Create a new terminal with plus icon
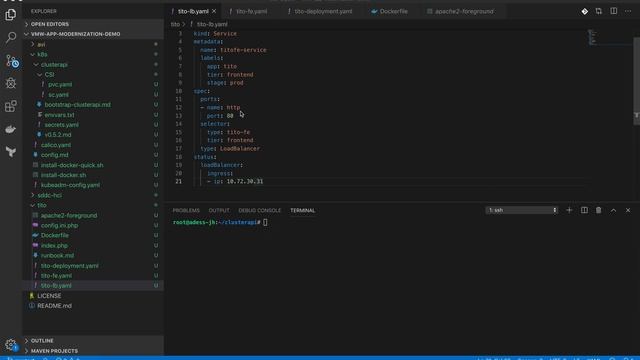Viewport: 640px width, 360px height. 569,210
